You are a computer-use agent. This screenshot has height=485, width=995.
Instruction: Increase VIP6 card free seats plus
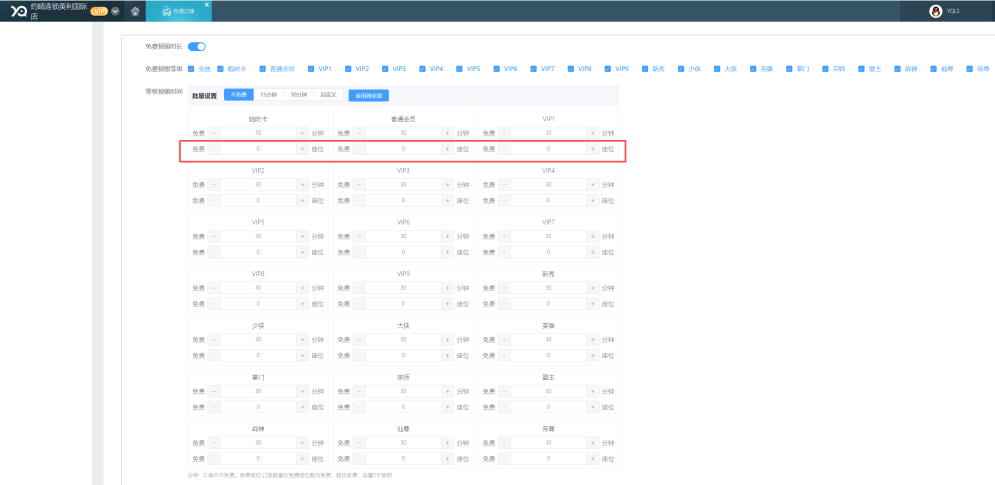click(448, 252)
